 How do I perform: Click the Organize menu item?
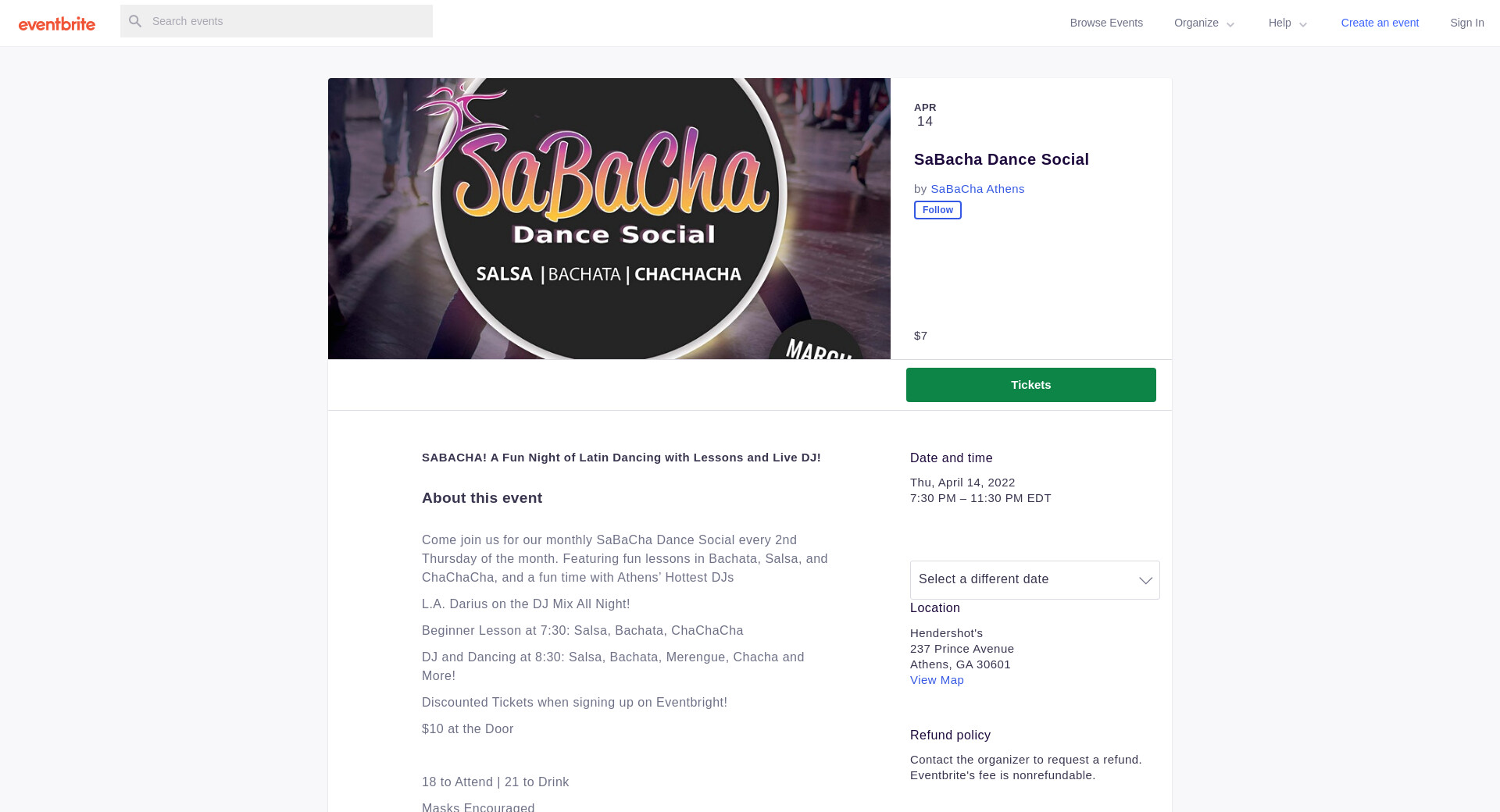point(1196,23)
